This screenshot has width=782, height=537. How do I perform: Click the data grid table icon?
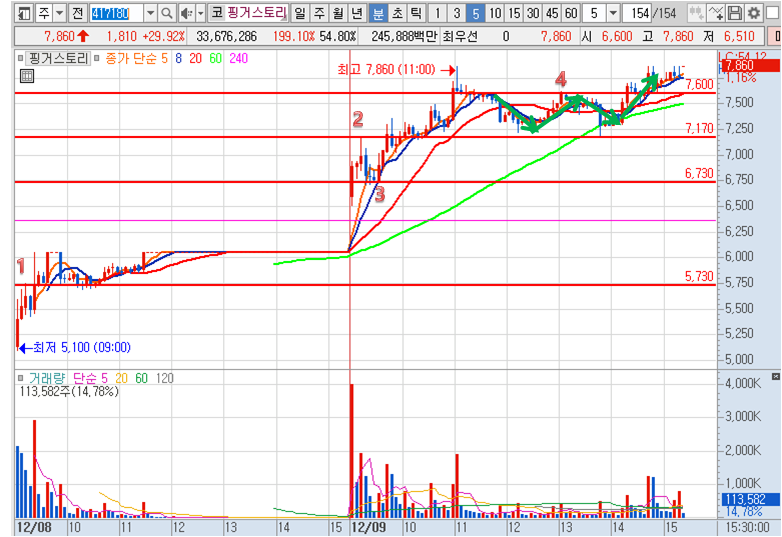tap(27, 76)
